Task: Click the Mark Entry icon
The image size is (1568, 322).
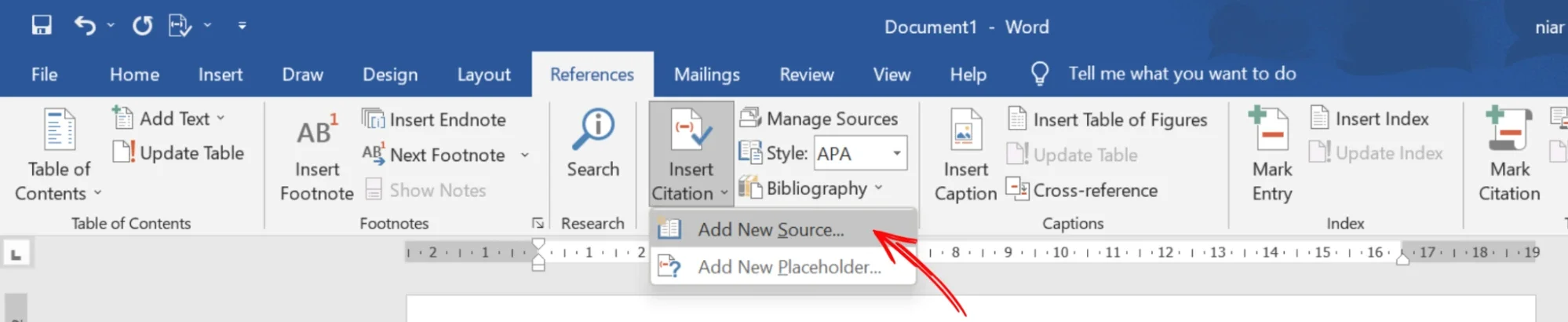Action: (x=1271, y=130)
